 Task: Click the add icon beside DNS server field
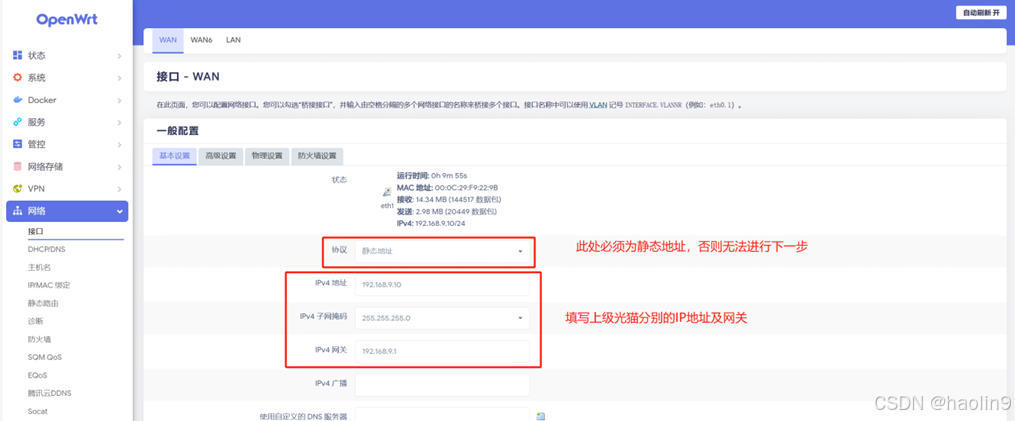tap(541, 416)
